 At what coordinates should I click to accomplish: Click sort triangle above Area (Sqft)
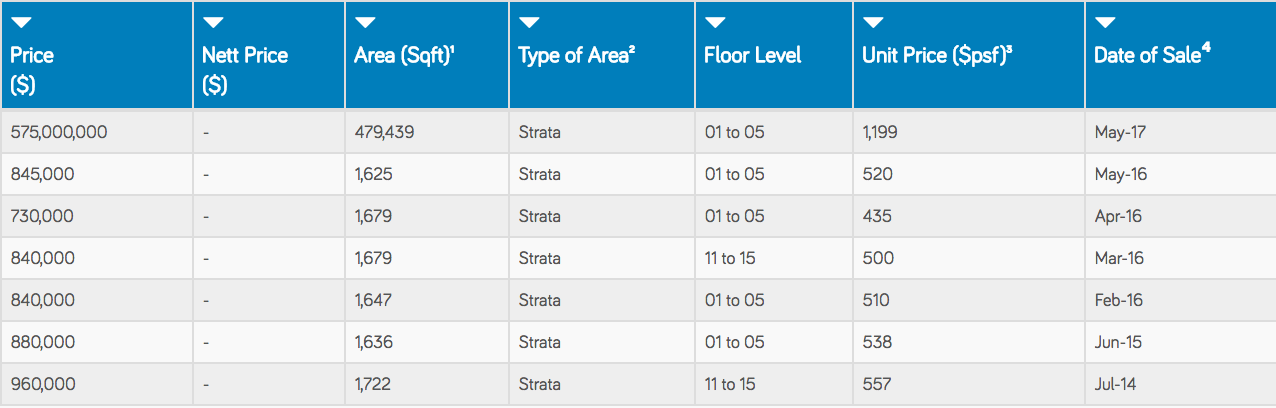(365, 23)
